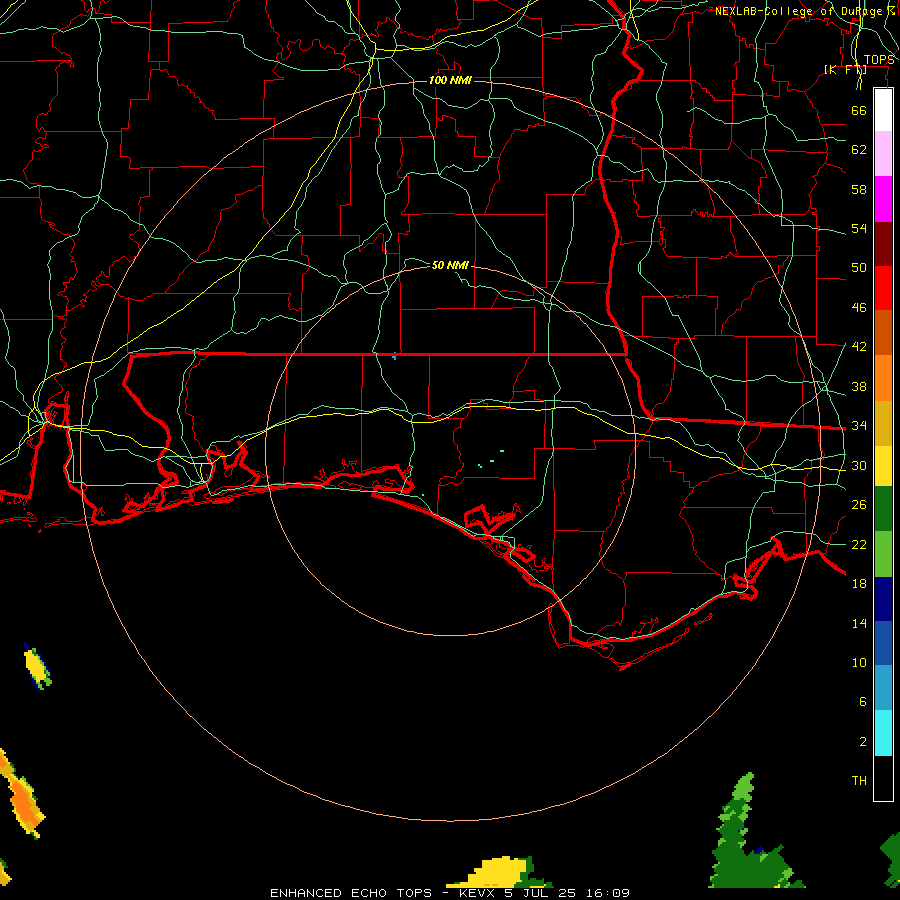
Task: Click the small yellow echo at far left
Action: [x=37, y=666]
